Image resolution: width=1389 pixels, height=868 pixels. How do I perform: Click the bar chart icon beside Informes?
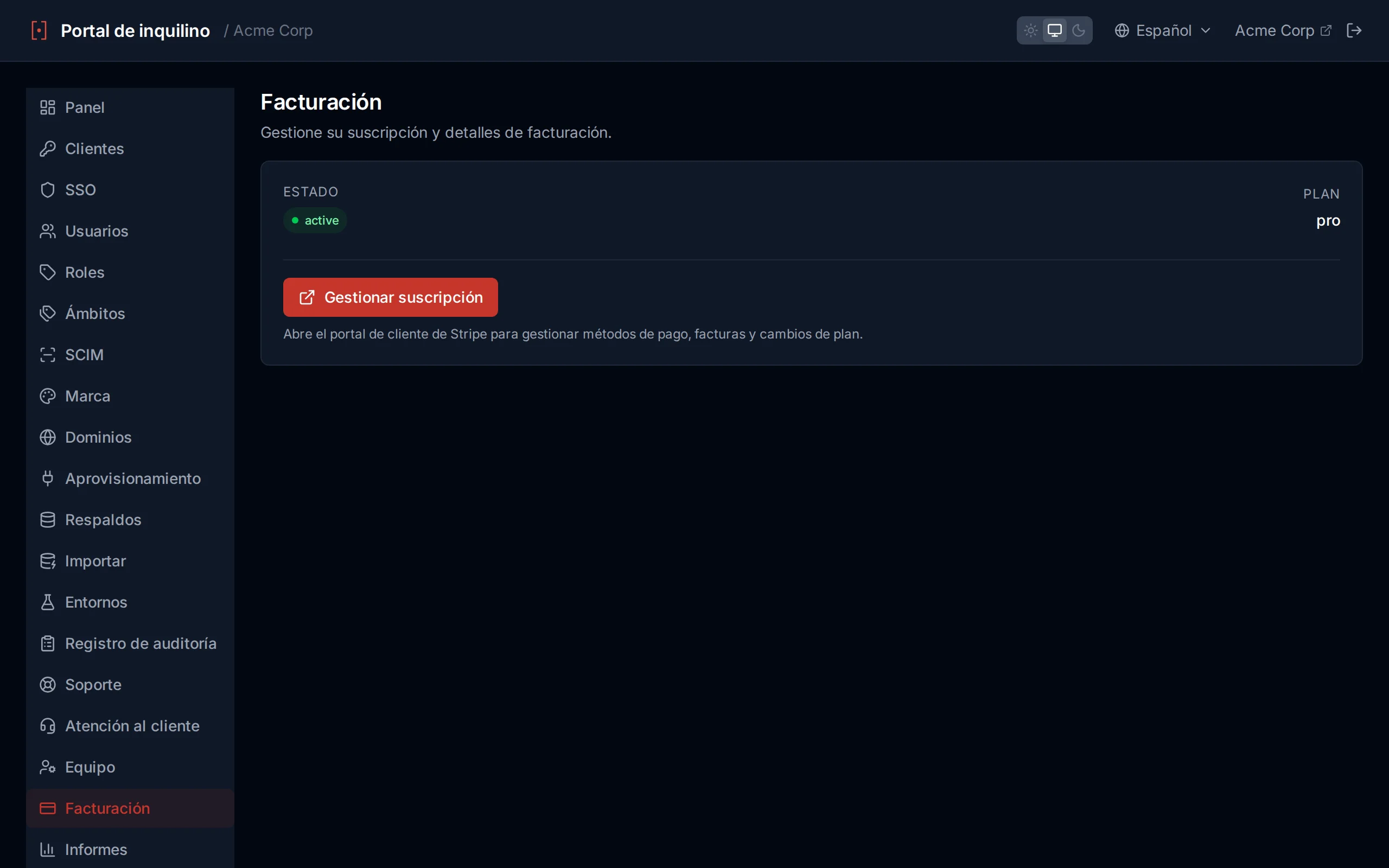[48, 850]
